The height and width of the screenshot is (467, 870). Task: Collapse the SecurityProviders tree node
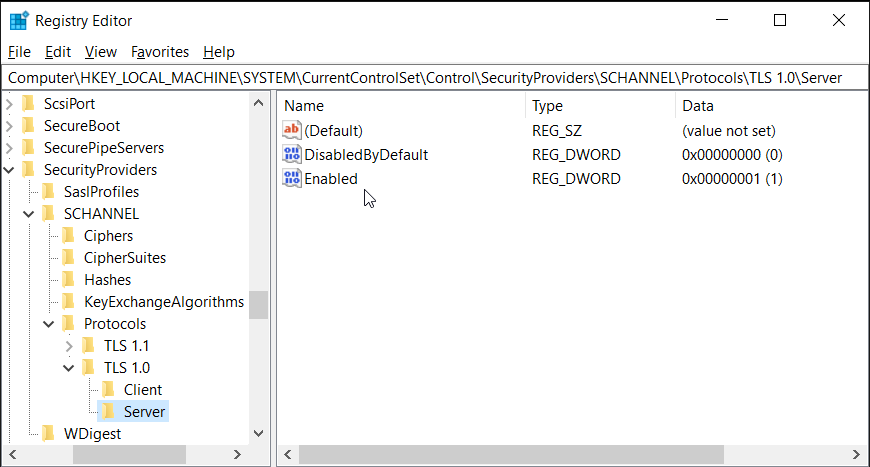pyautogui.click(x=9, y=170)
